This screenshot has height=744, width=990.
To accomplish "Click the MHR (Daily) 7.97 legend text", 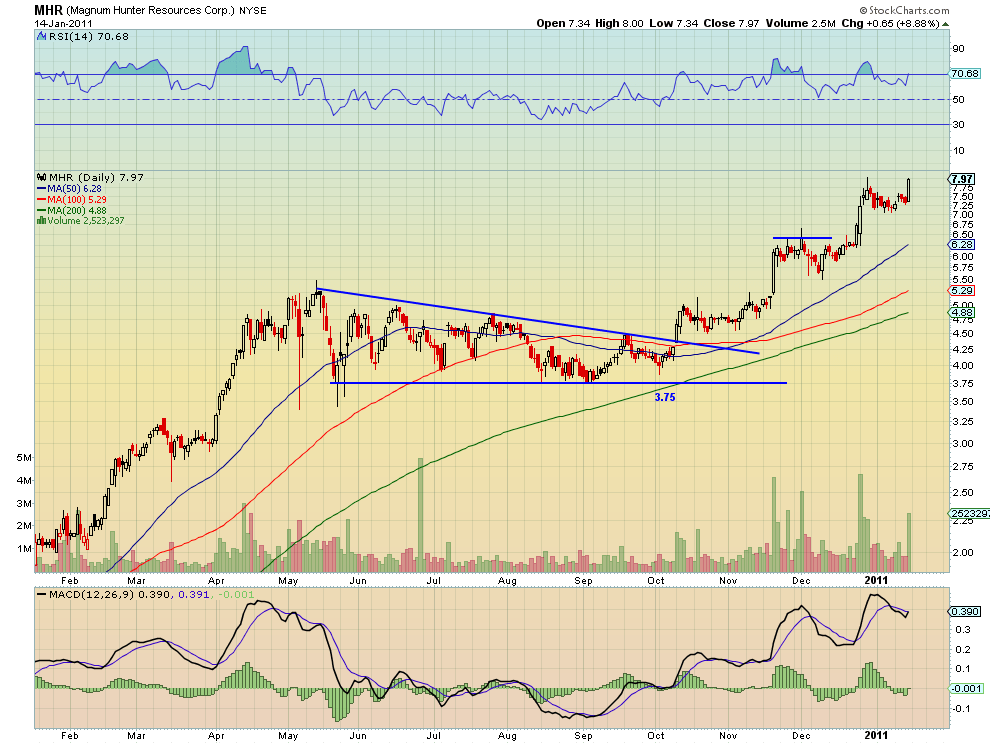I will click(97, 177).
